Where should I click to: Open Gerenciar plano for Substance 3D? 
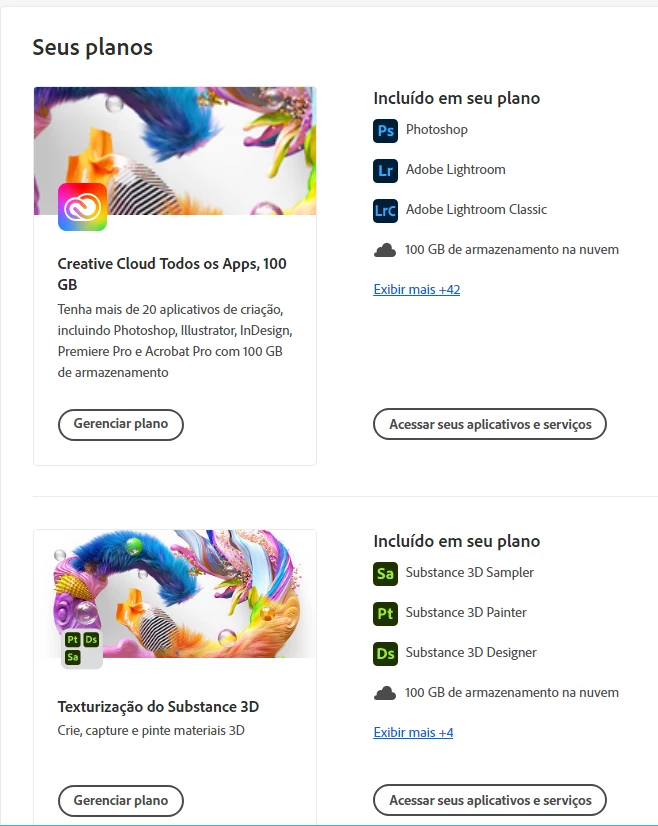121,801
